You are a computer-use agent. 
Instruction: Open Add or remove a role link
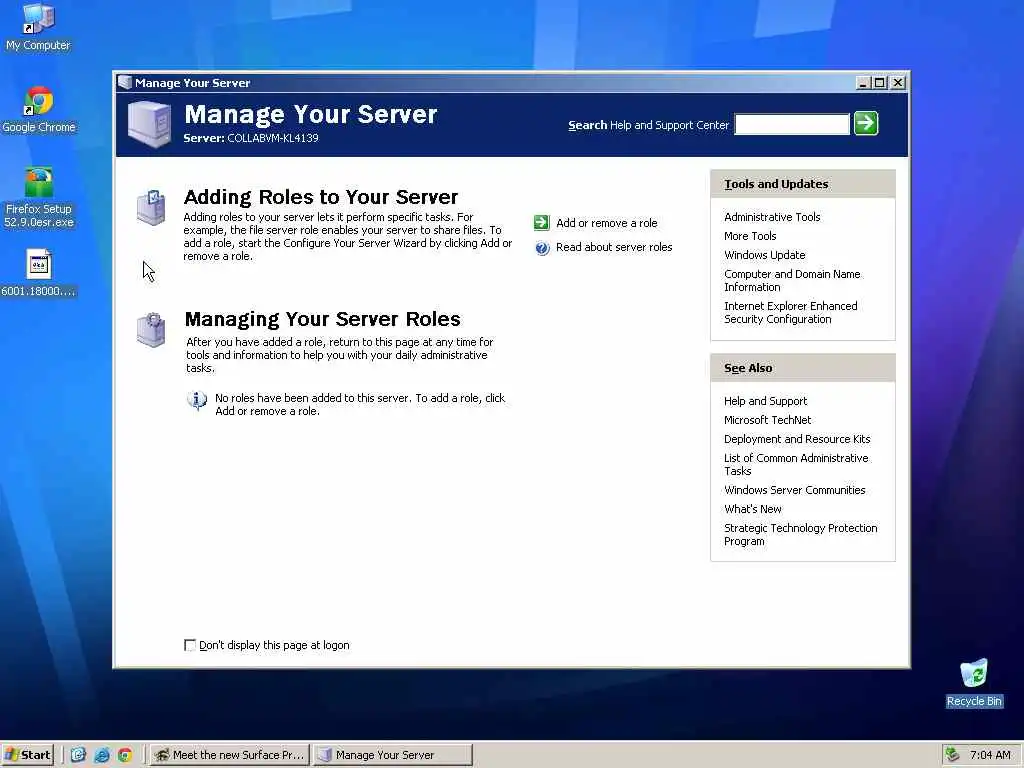tap(607, 223)
